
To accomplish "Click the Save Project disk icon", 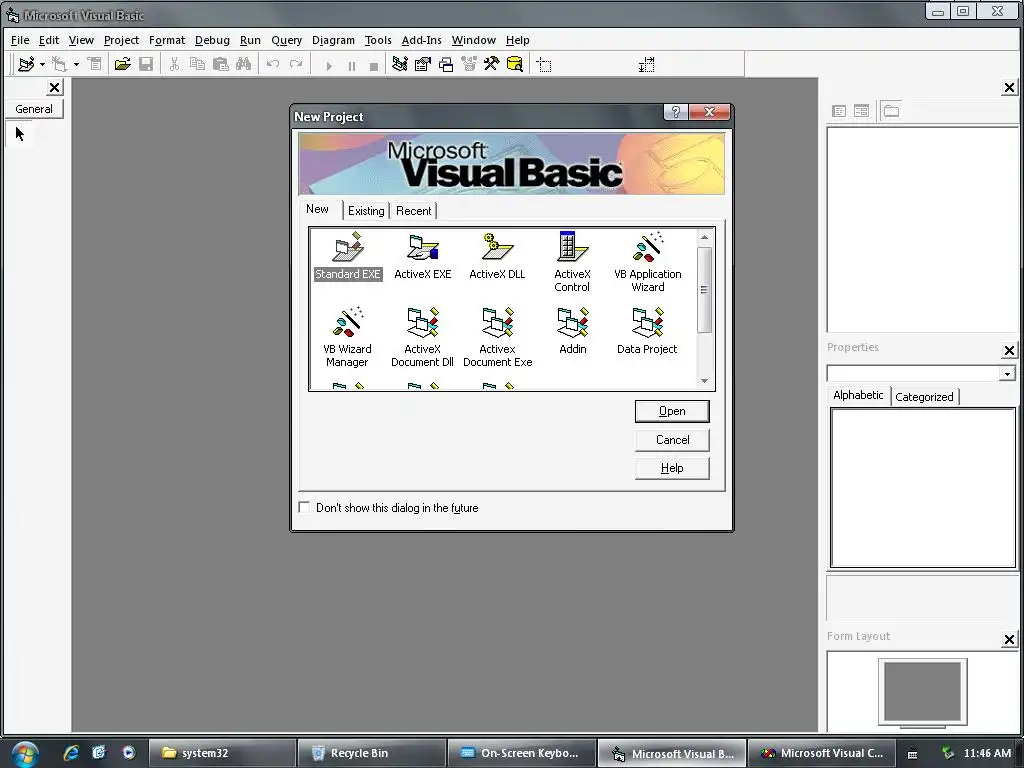I will 146,64.
